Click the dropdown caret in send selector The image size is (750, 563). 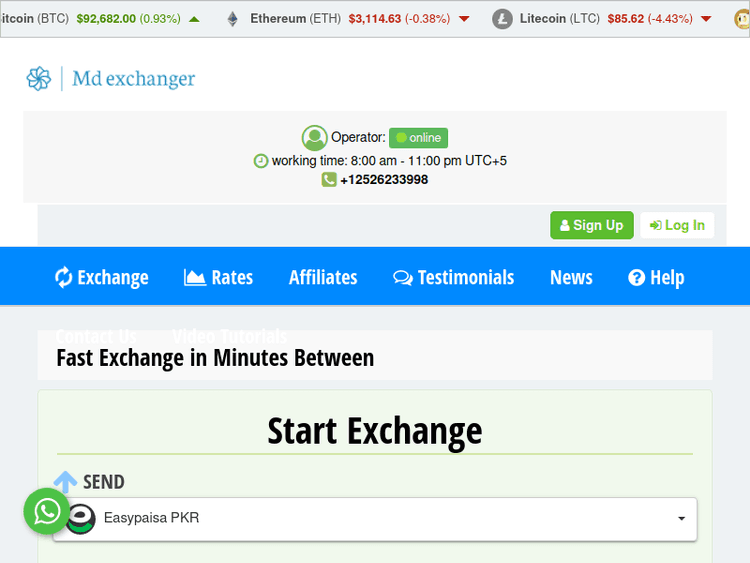pos(682,519)
